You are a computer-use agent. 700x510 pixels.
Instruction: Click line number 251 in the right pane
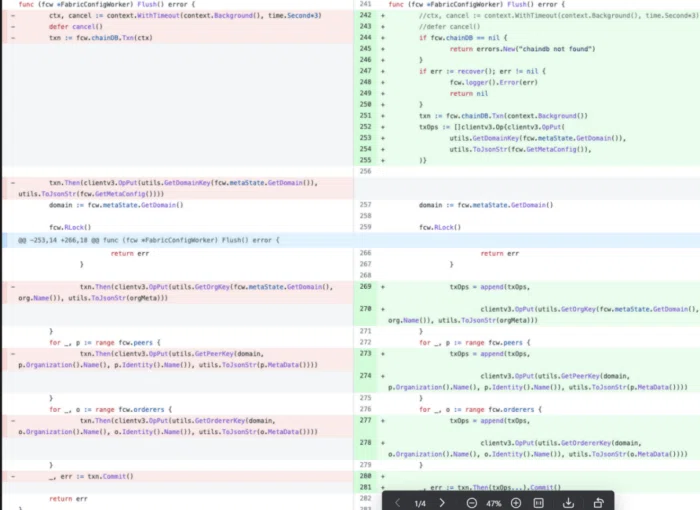pos(366,116)
